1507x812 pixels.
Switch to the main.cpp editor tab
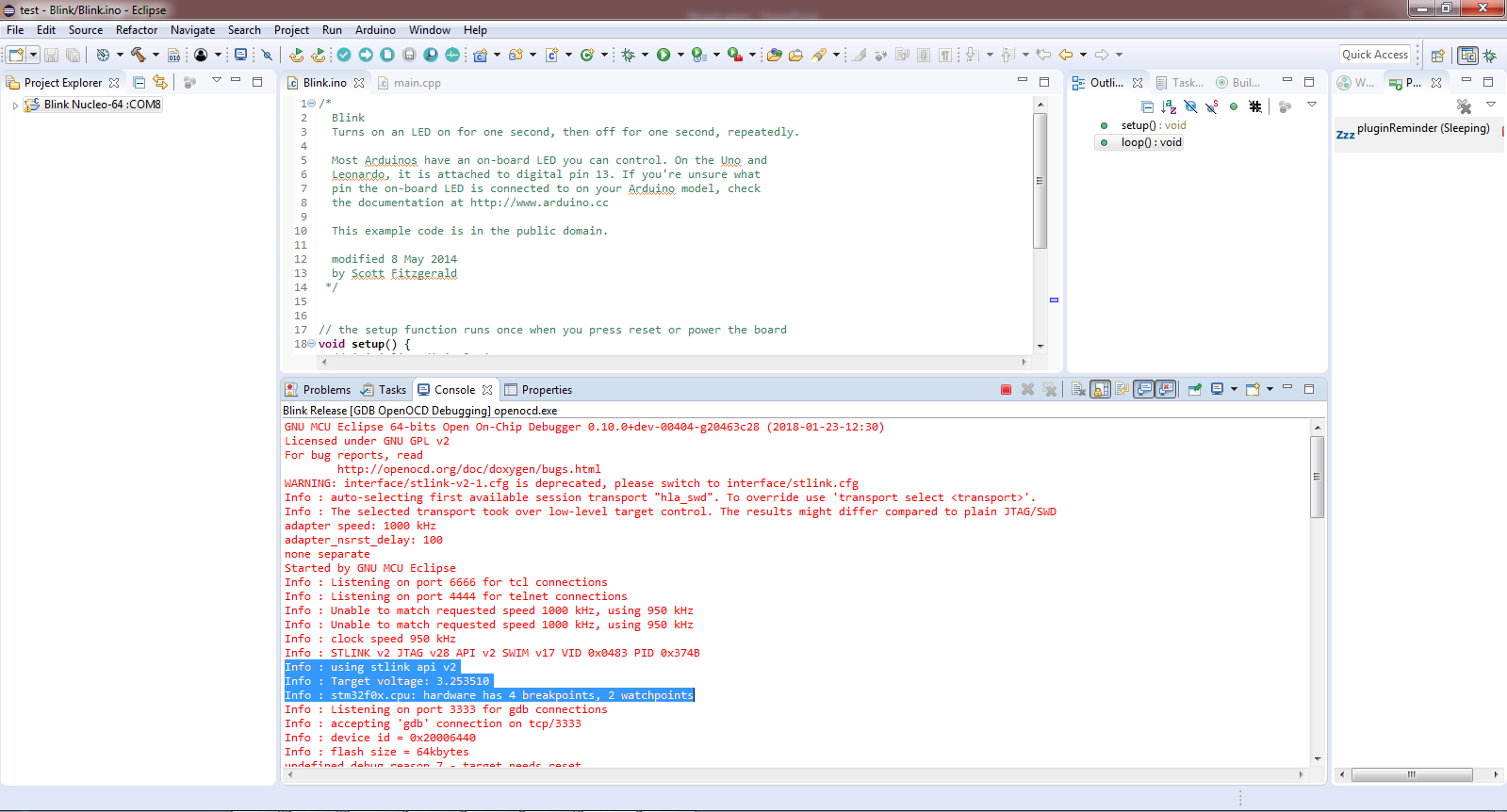point(417,83)
